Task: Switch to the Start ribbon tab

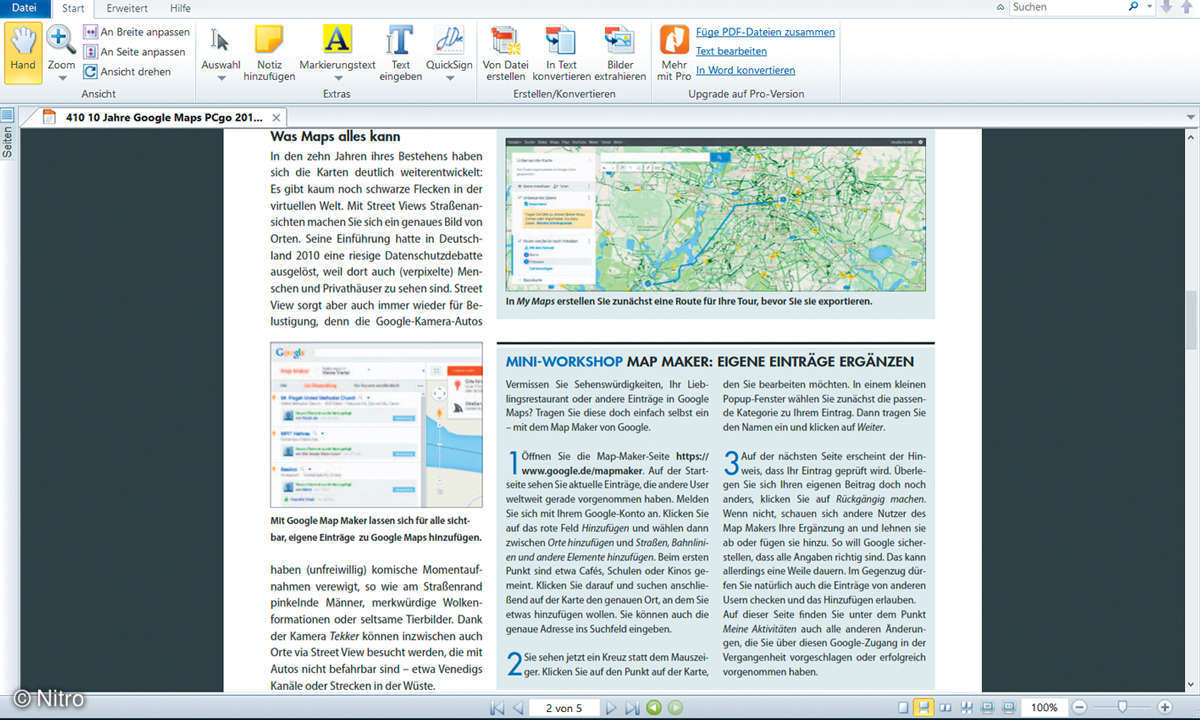Action: pos(73,8)
